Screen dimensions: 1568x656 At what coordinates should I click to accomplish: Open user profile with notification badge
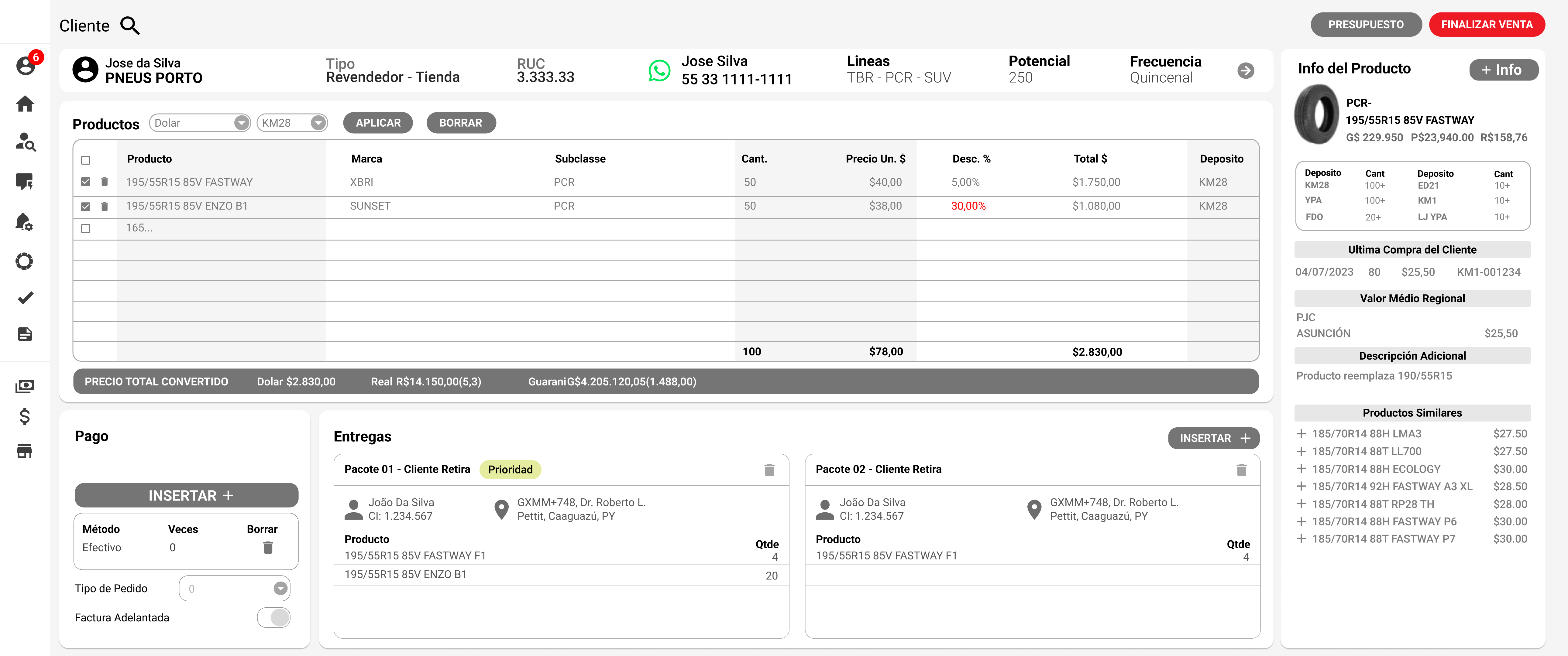coord(25,65)
